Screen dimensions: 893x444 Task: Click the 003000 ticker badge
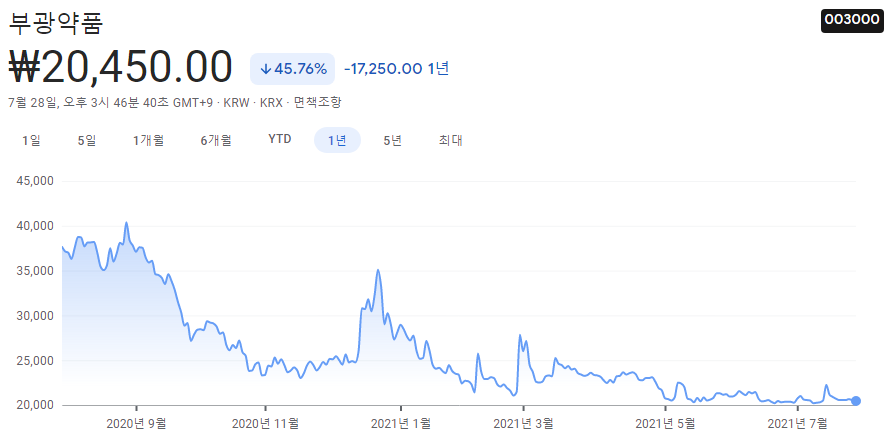(852, 20)
